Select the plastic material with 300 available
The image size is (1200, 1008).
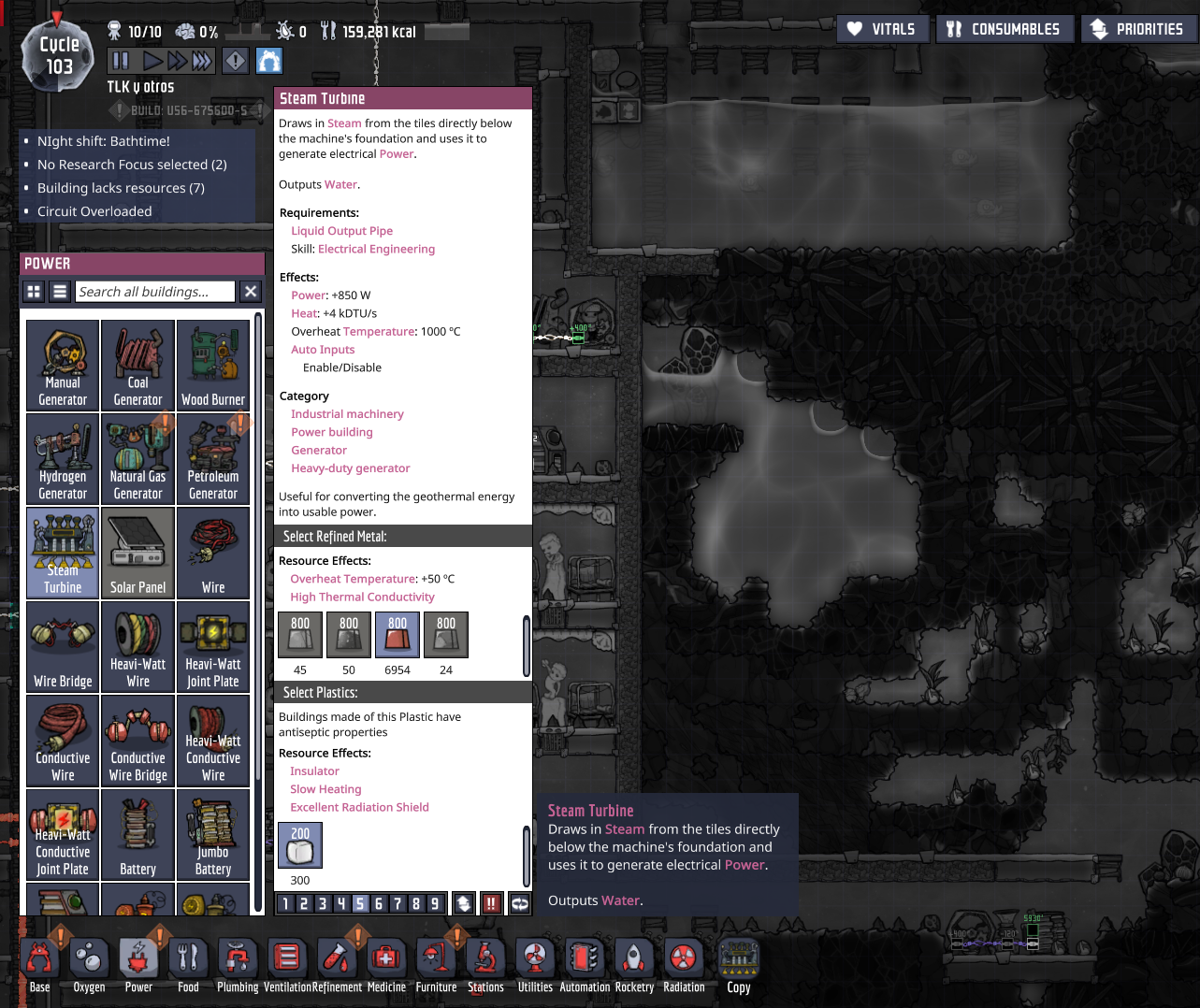pos(300,846)
